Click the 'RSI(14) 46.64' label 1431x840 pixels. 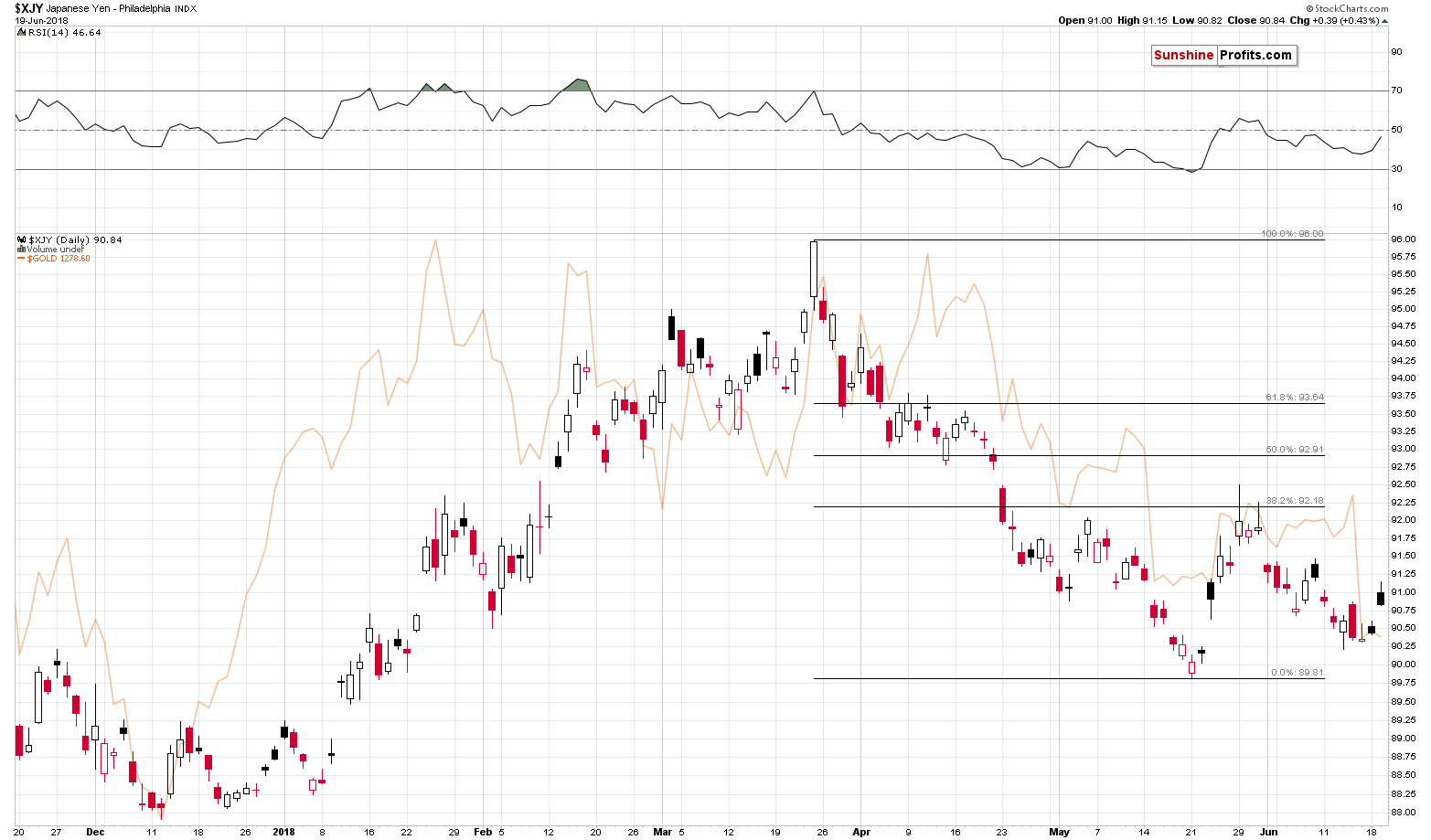point(64,32)
